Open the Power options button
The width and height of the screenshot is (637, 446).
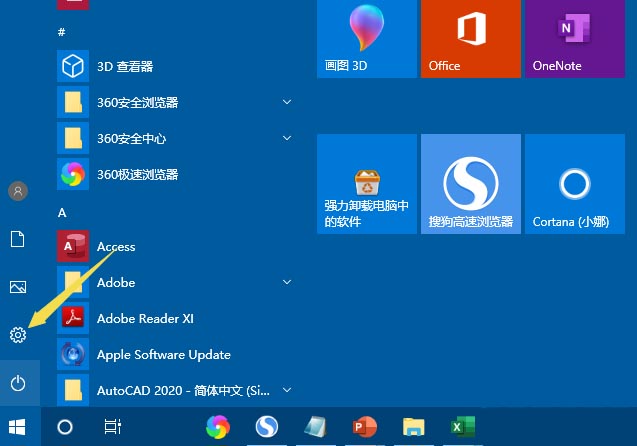18,383
